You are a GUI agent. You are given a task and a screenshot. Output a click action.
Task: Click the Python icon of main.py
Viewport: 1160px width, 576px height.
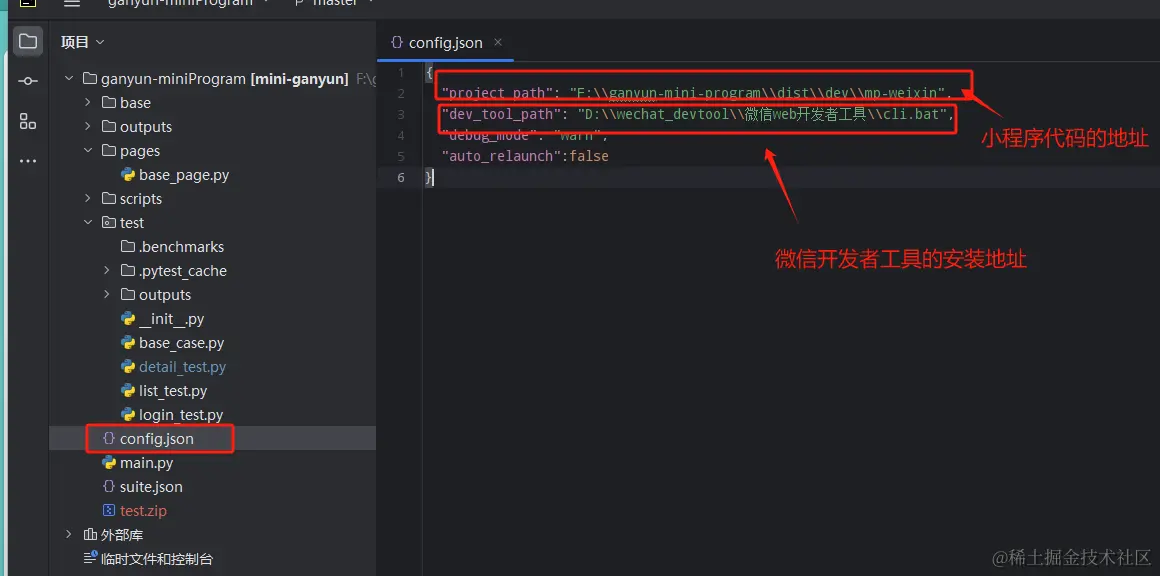[109, 463]
